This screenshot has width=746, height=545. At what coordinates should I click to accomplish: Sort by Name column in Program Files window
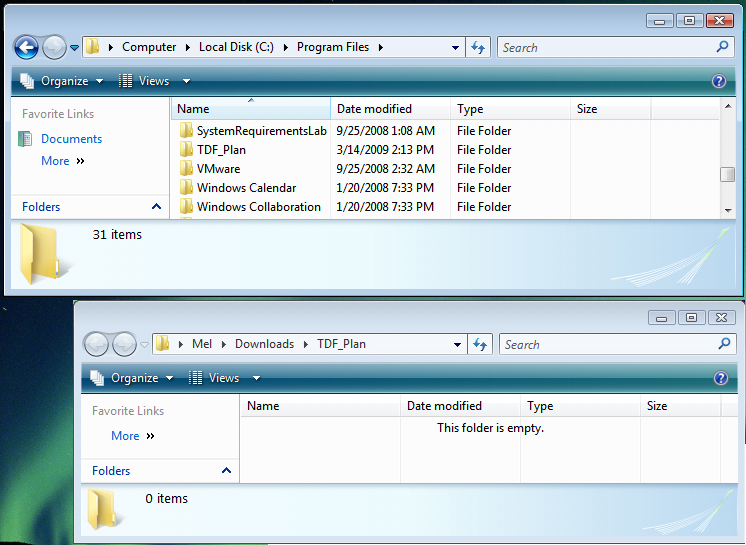(251, 109)
